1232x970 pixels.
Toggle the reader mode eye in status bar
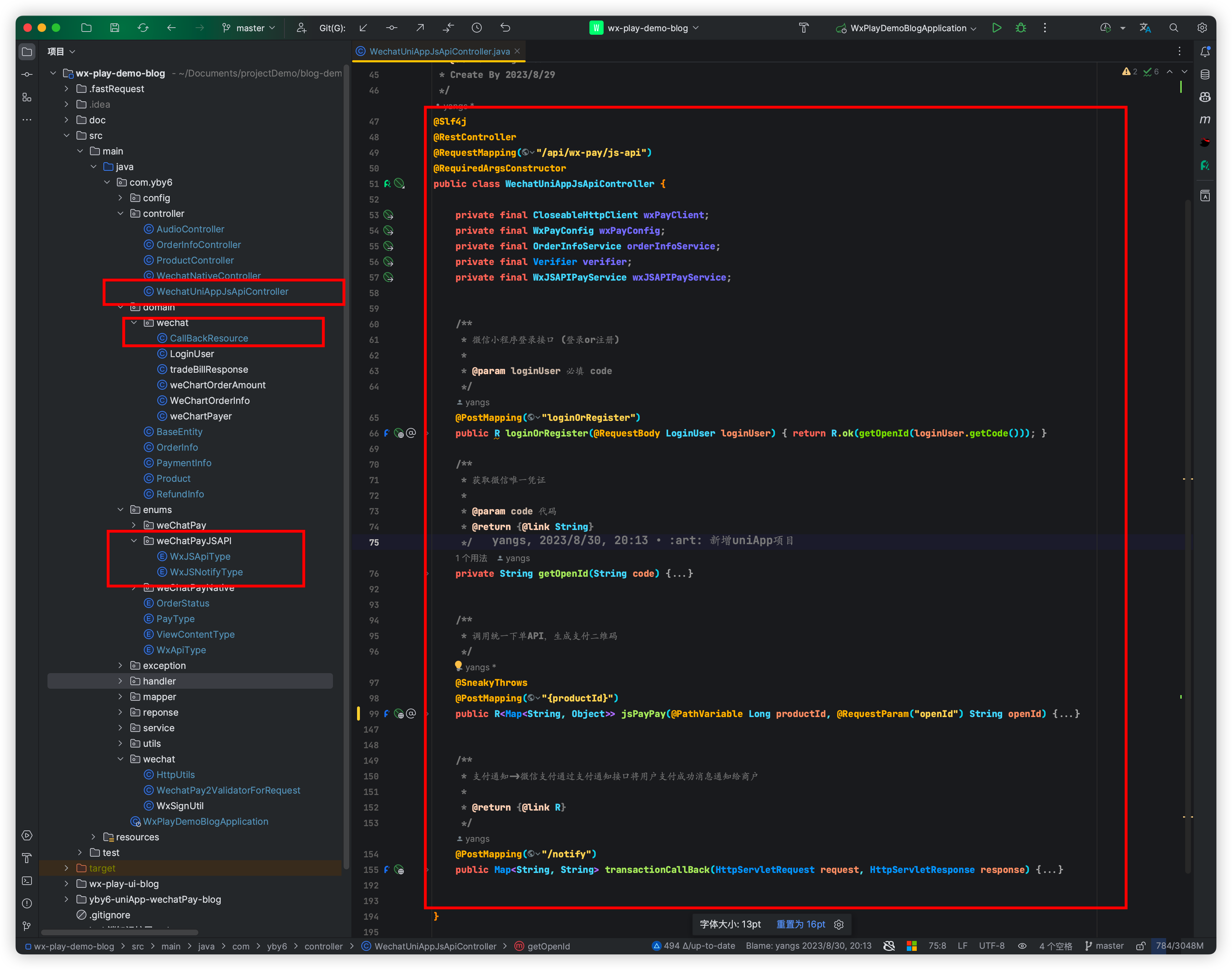click(x=1022, y=946)
